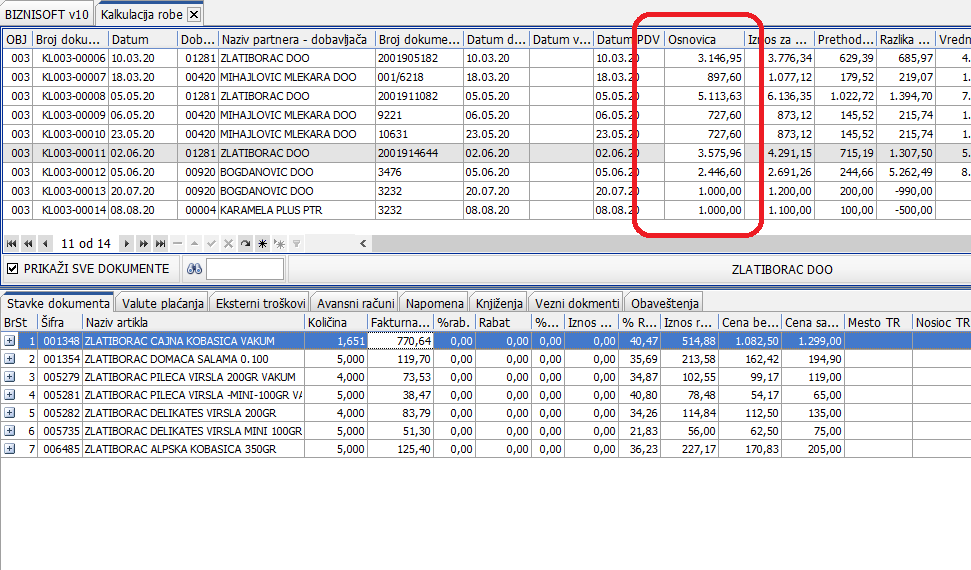Viewport: 971px width, 570px height.
Task: Expand item row ZLATIBORAC DOMACA SALAMA 0.100
Action: (9, 359)
